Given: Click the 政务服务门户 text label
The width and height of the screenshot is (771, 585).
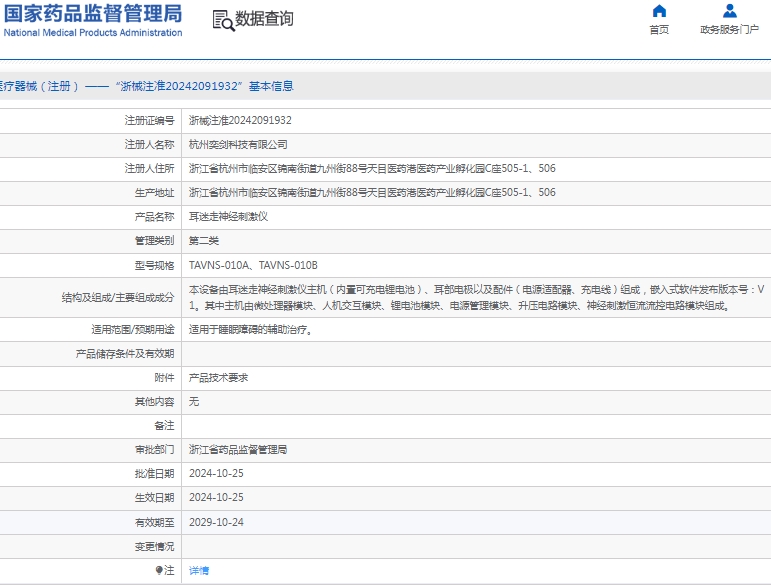Looking at the screenshot, I should (x=730, y=29).
